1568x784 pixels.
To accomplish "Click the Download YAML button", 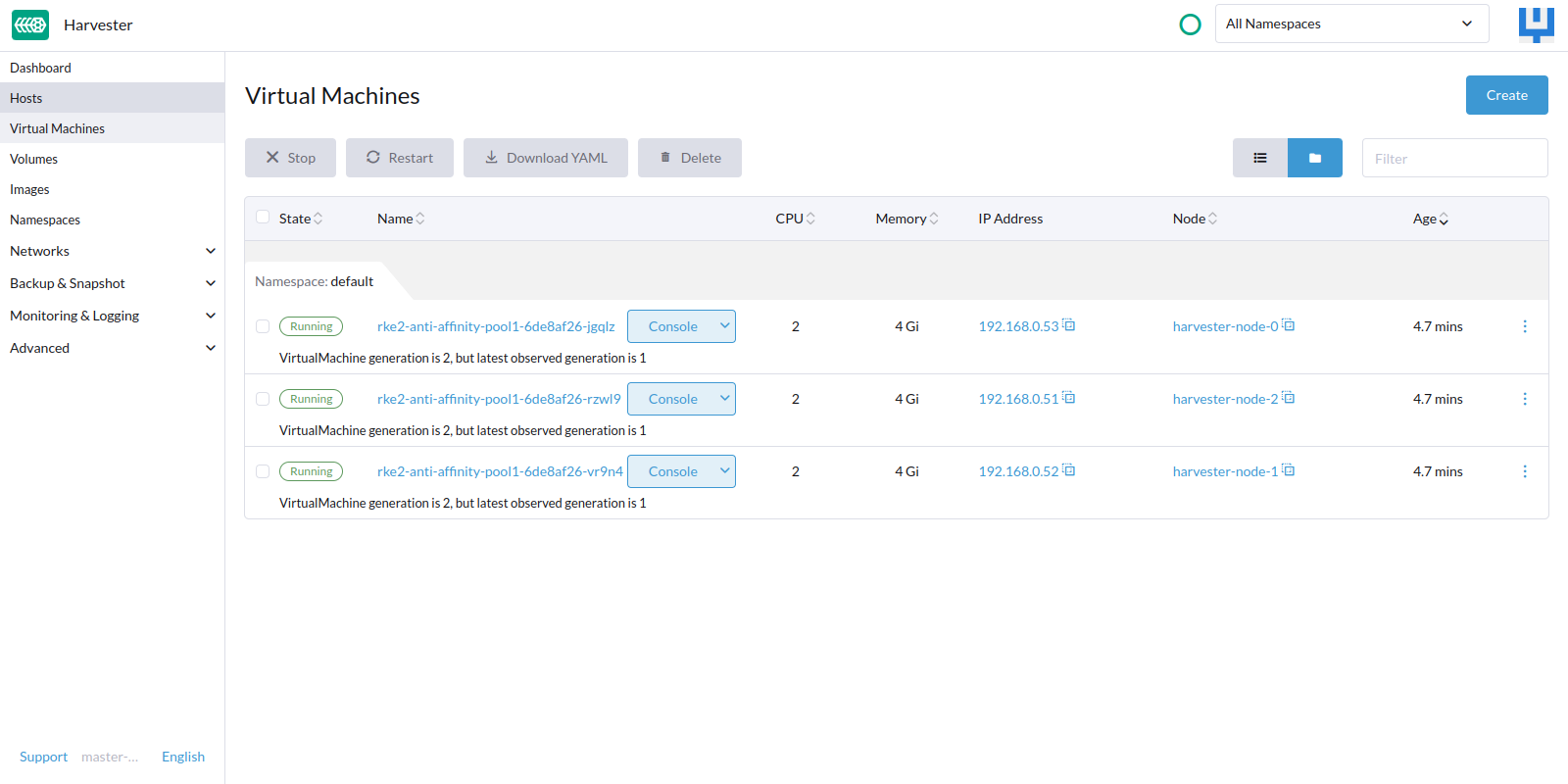I will 546,158.
